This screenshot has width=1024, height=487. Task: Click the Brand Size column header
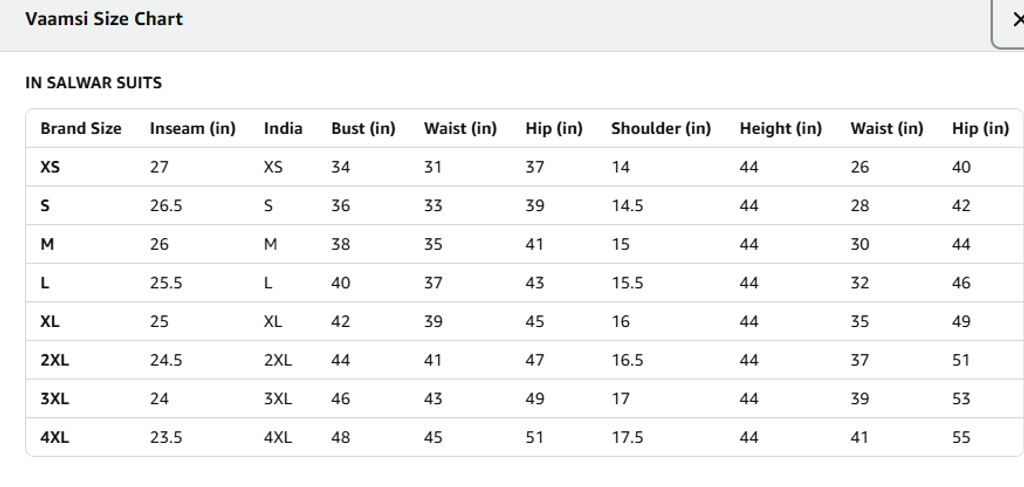[81, 128]
